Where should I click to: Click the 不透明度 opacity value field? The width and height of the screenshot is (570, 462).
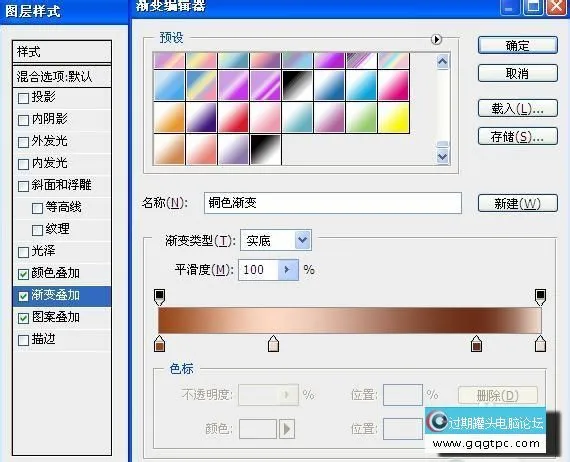pos(259,395)
